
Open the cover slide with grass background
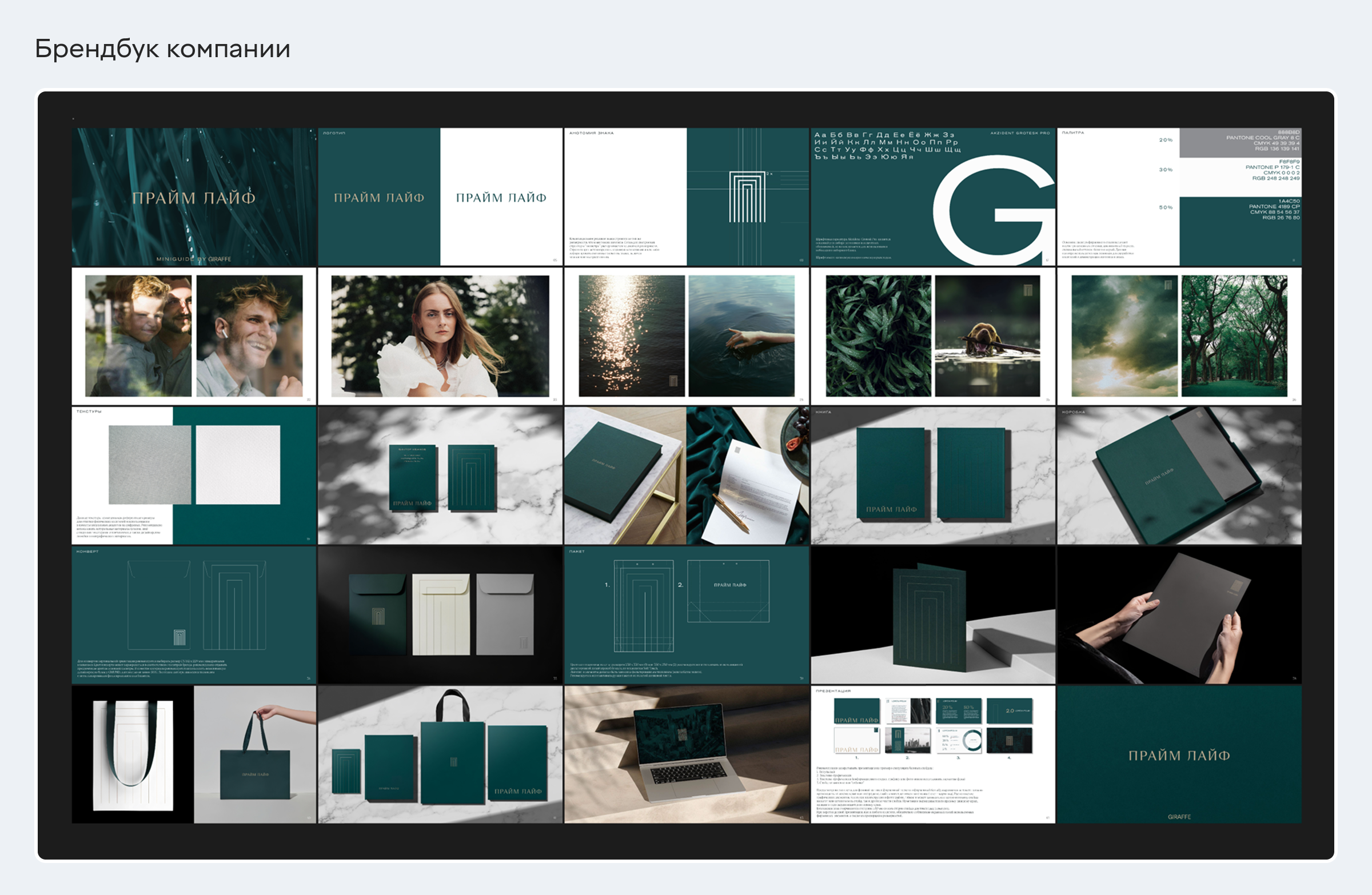(x=194, y=197)
